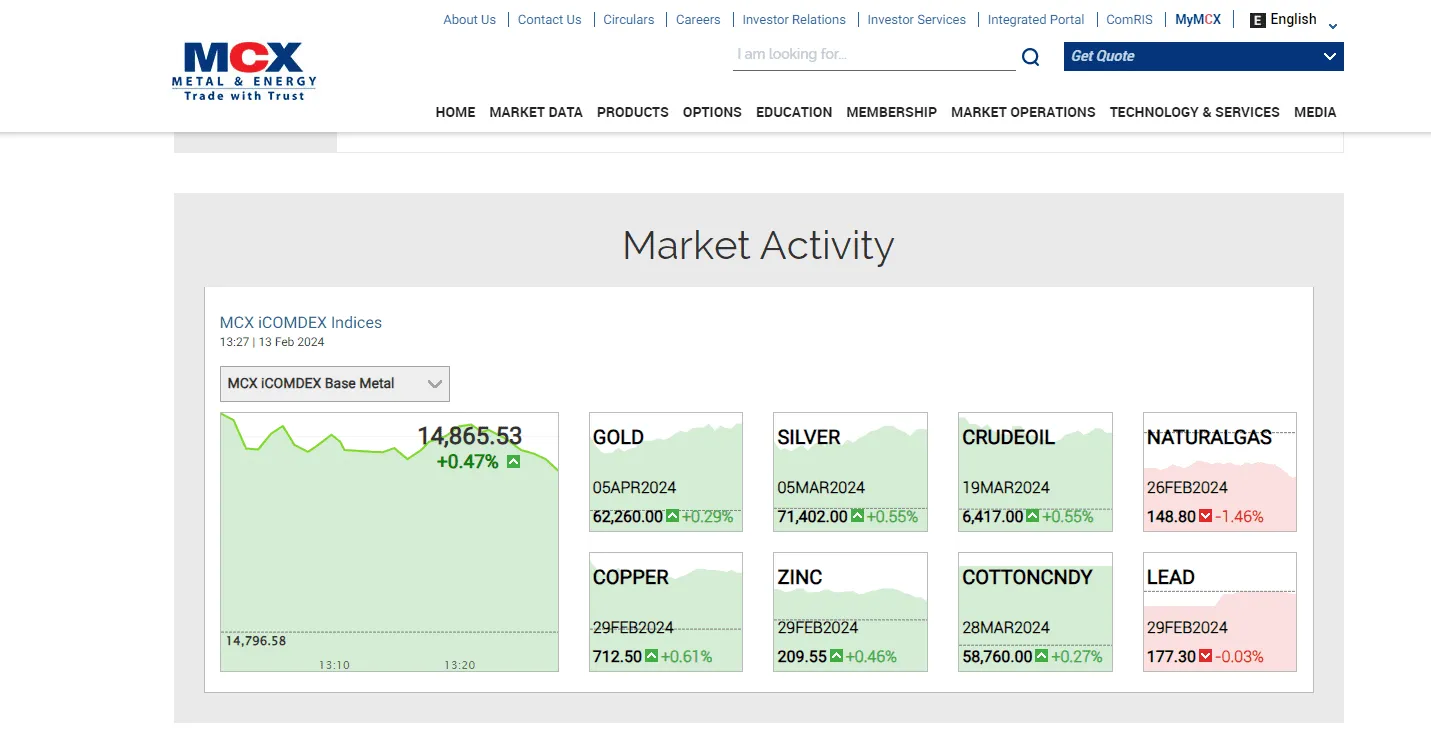Screen dimensions: 1431x731
Task: Open the MCX iCOMDEX Base Metal dropdown
Action: (x=334, y=383)
